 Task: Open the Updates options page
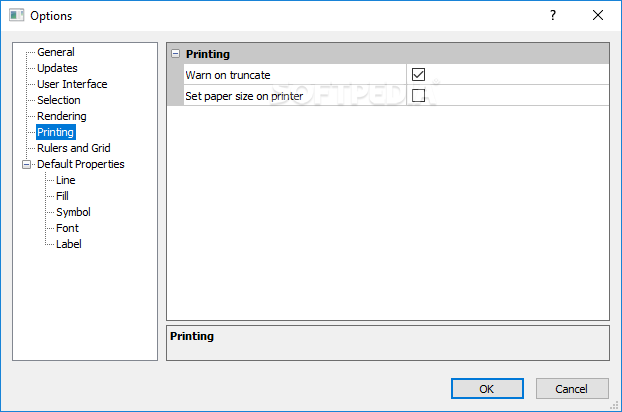click(57, 68)
